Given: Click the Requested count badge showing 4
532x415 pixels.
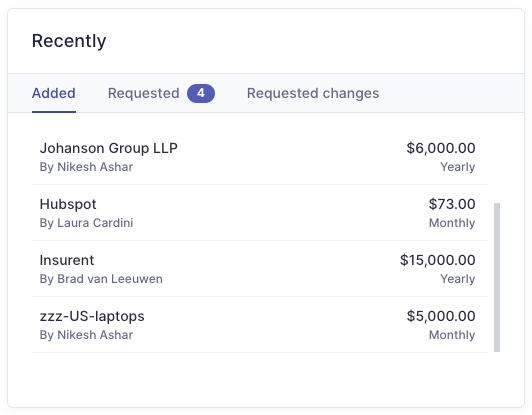Looking at the screenshot, I should [x=201, y=93].
